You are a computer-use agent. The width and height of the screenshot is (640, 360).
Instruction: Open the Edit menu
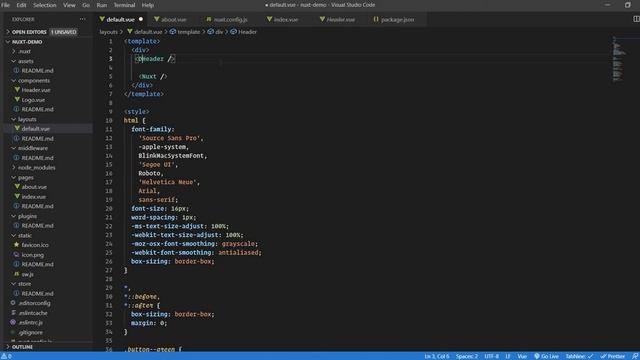click(21, 5)
